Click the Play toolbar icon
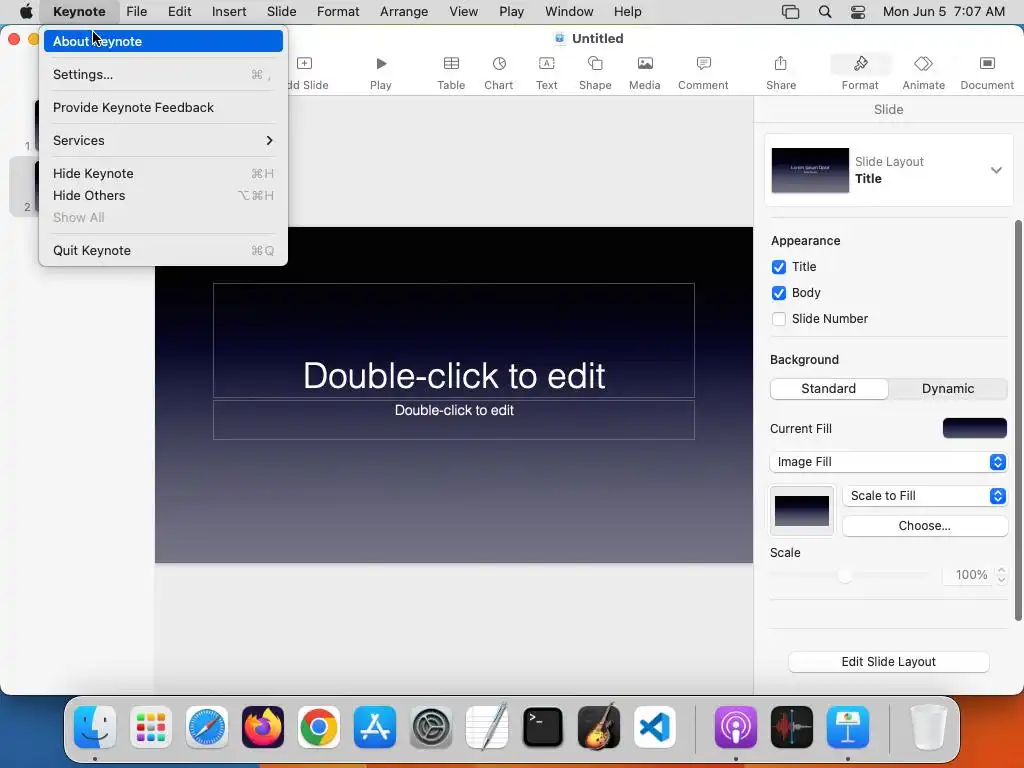The image size is (1024, 768). point(381,64)
